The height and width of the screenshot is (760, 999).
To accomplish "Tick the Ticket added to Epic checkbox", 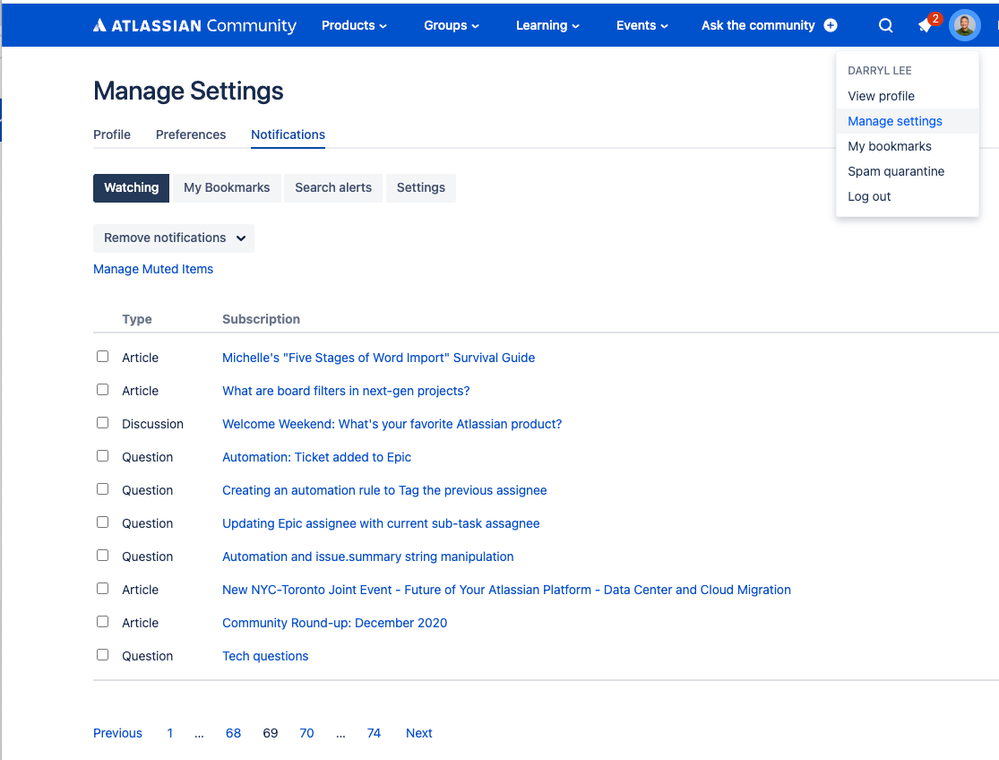I will pyautogui.click(x=103, y=455).
